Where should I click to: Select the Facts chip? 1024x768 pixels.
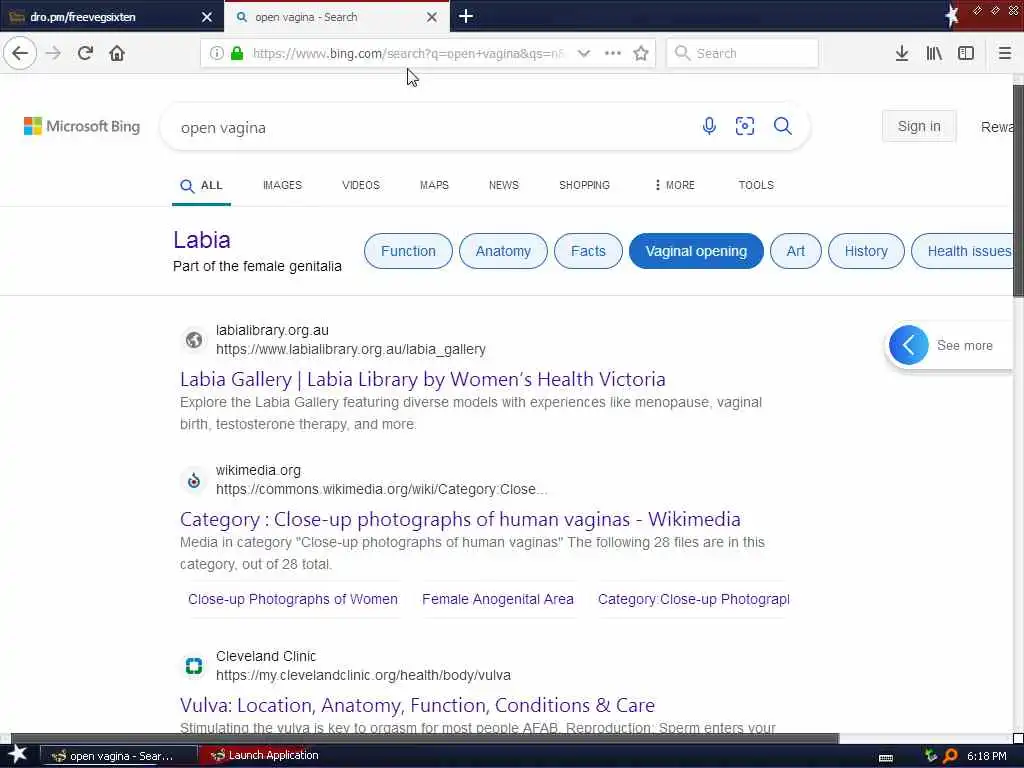pos(588,251)
